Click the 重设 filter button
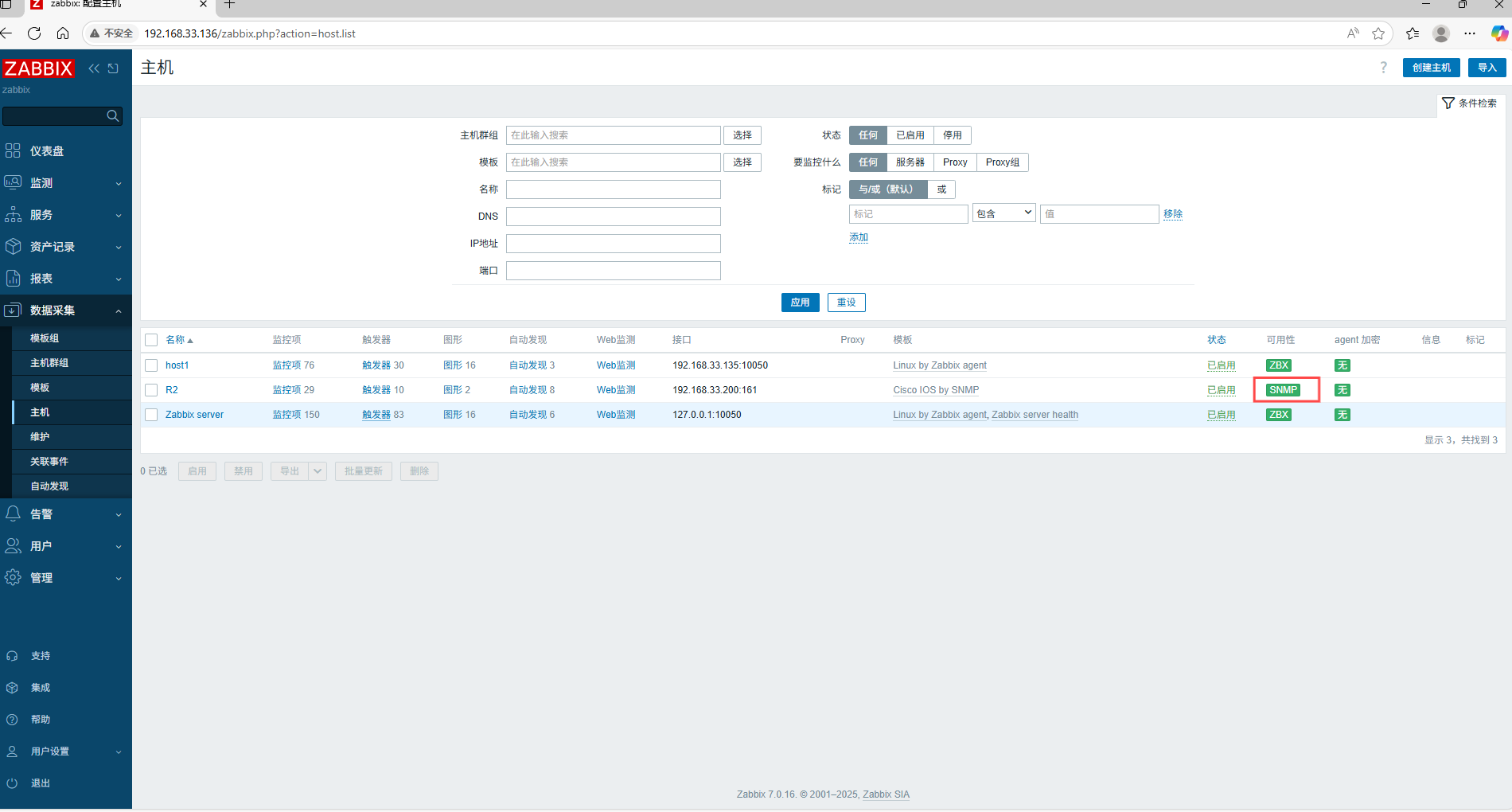Viewport: 1512px width, 812px height. (x=846, y=303)
